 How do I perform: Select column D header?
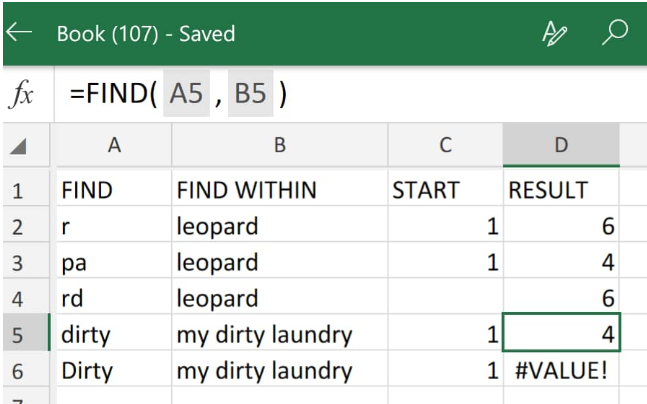pos(561,145)
